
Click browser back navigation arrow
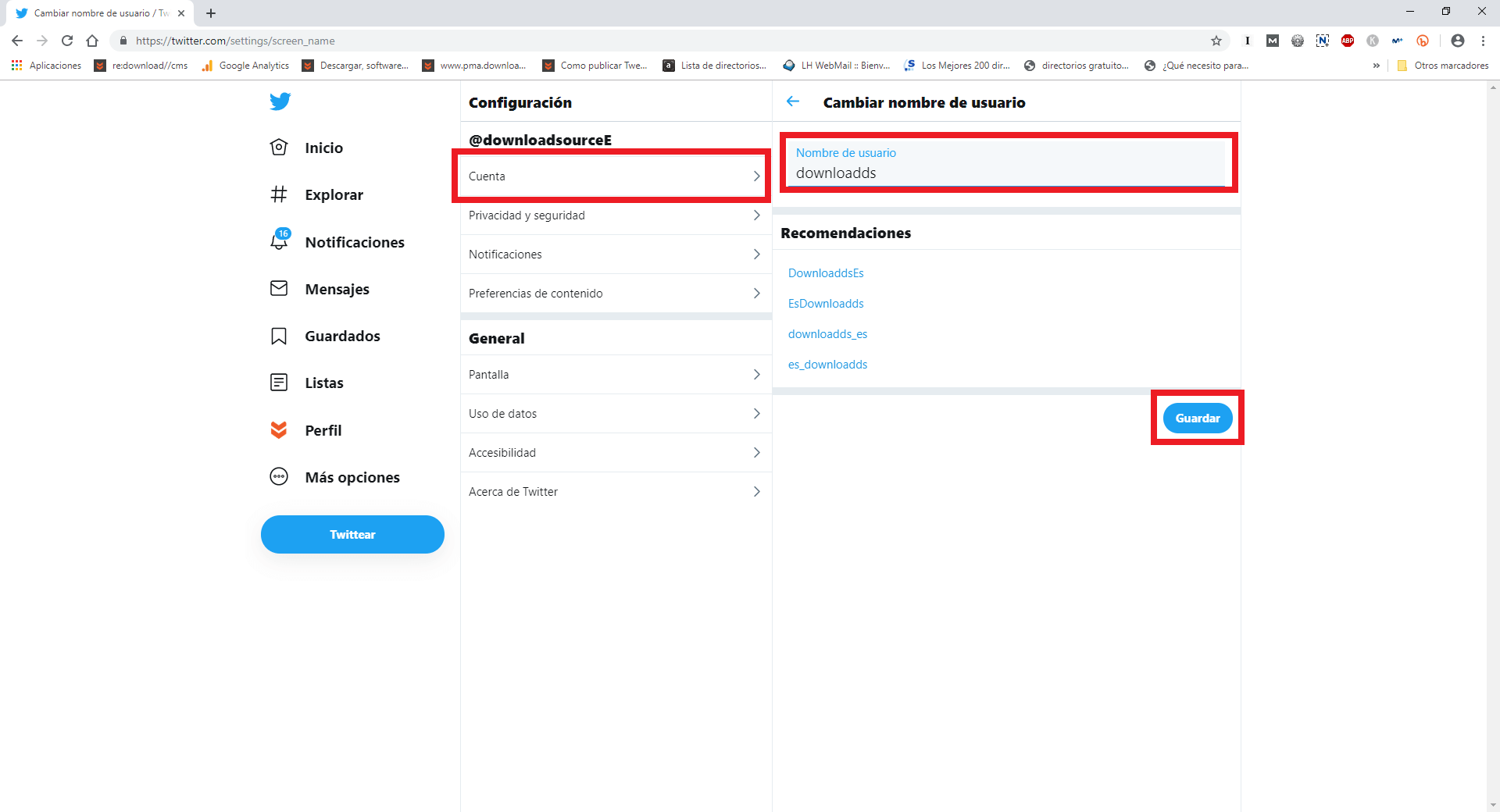pyautogui.click(x=17, y=41)
